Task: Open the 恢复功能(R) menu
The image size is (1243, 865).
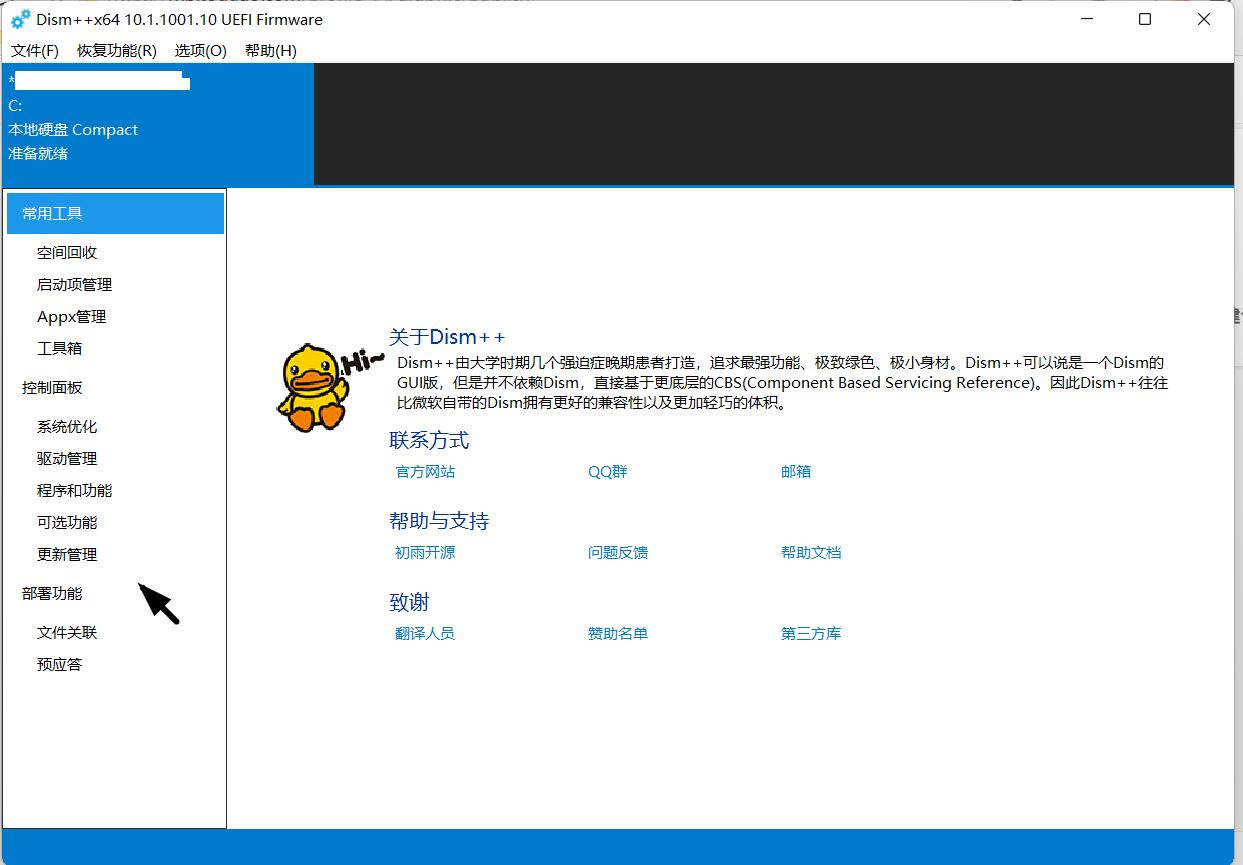Action: click(114, 50)
